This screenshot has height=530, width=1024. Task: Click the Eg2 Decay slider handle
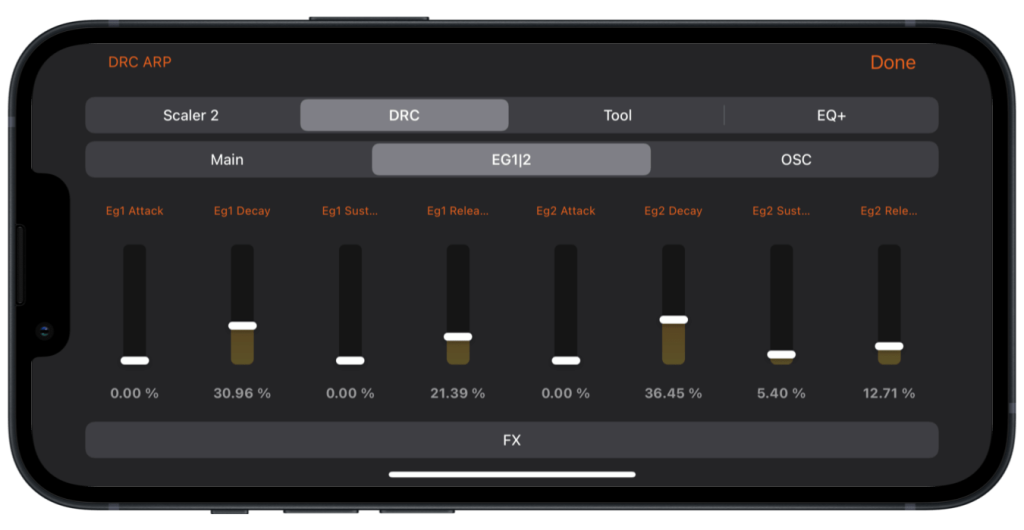673,320
